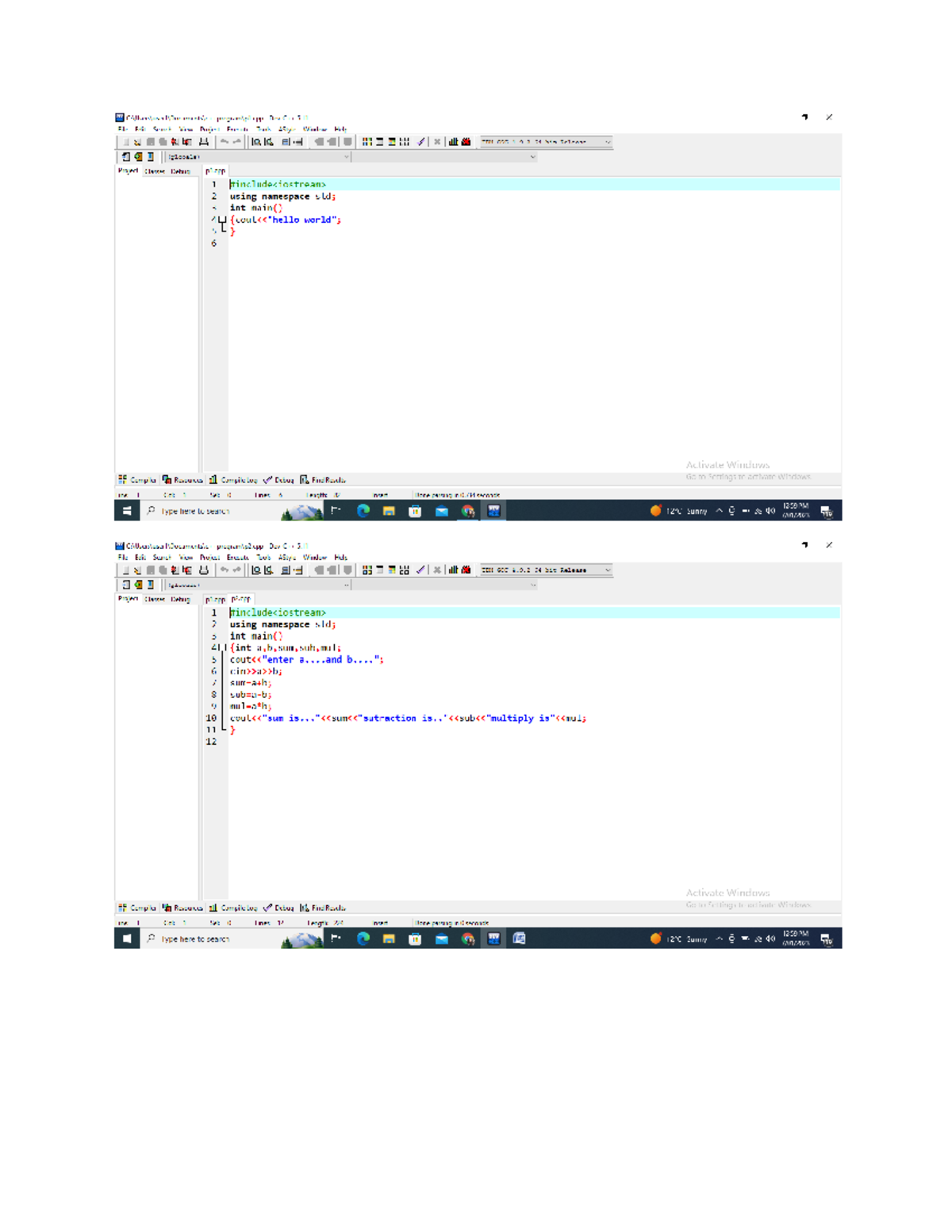The width and height of the screenshot is (952, 1232).
Task: Start debugging with the Debug check icon
Action: click(x=420, y=142)
